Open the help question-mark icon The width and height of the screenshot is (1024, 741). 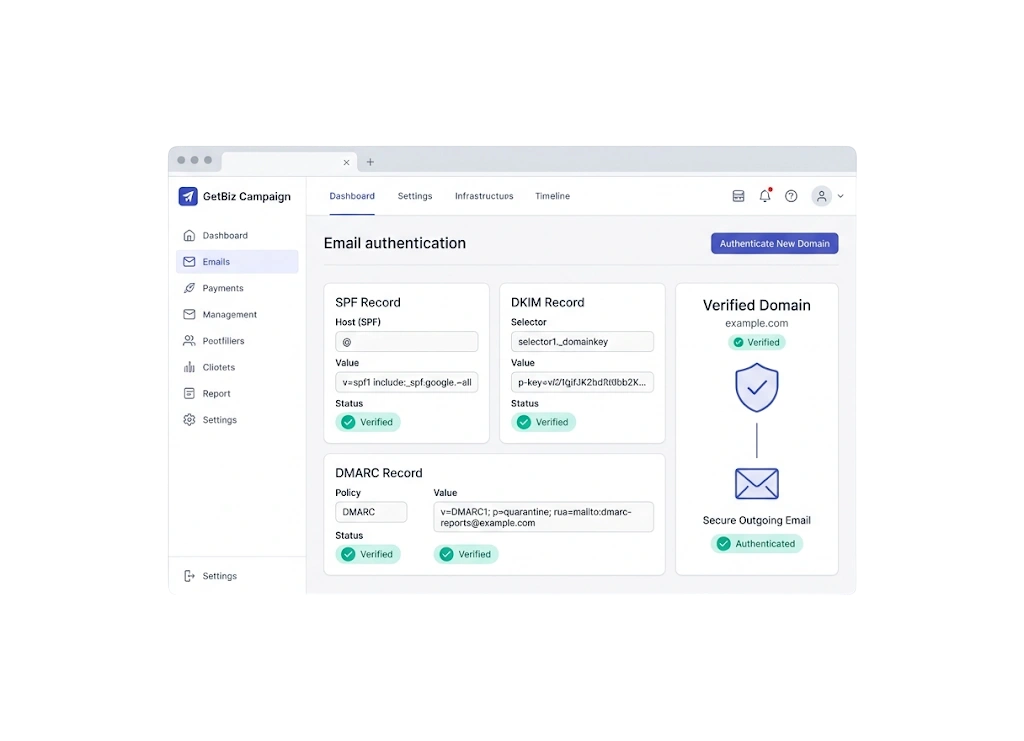point(791,196)
